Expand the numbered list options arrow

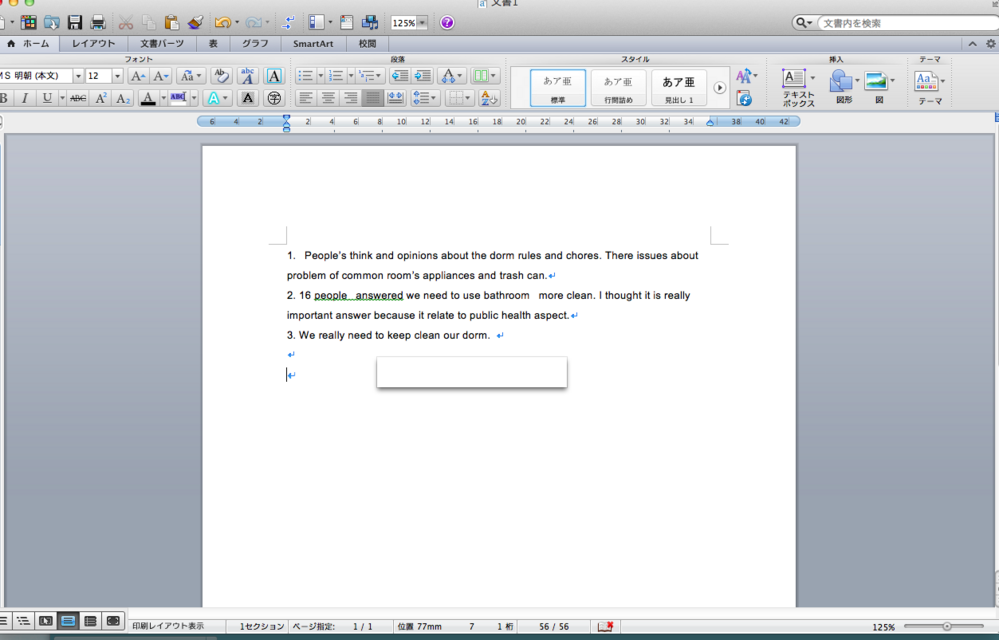pyautogui.click(x=350, y=76)
